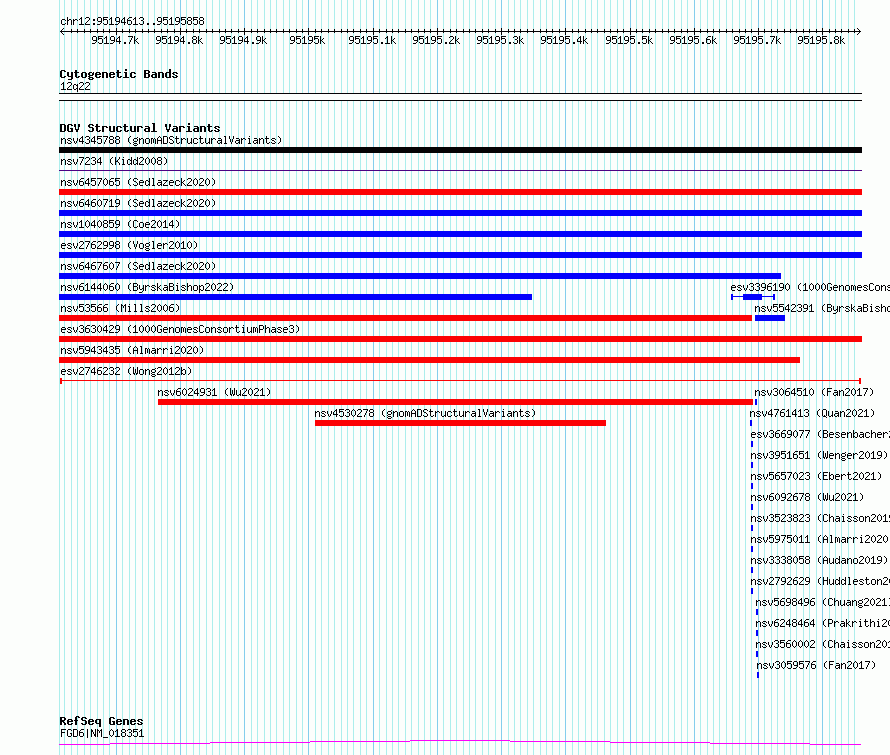The image size is (890, 755).
Task: Select nsv3338058 (Audano2019) label
Action: click(x=819, y=560)
